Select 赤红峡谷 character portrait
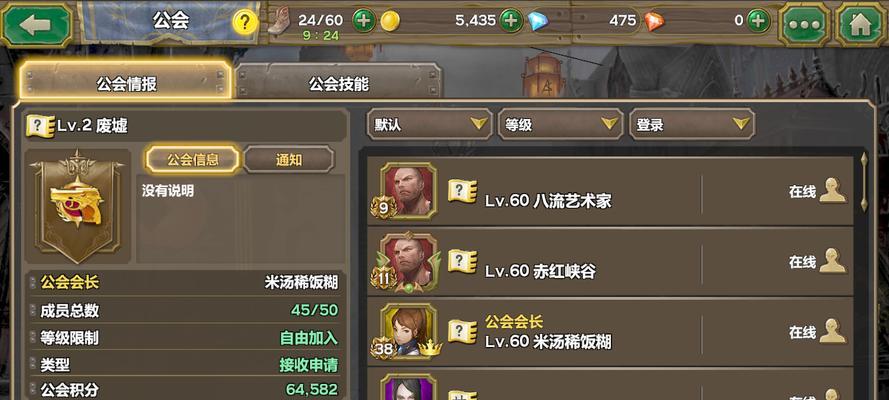Image resolution: width=889 pixels, height=400 pixels. point(408,262)
